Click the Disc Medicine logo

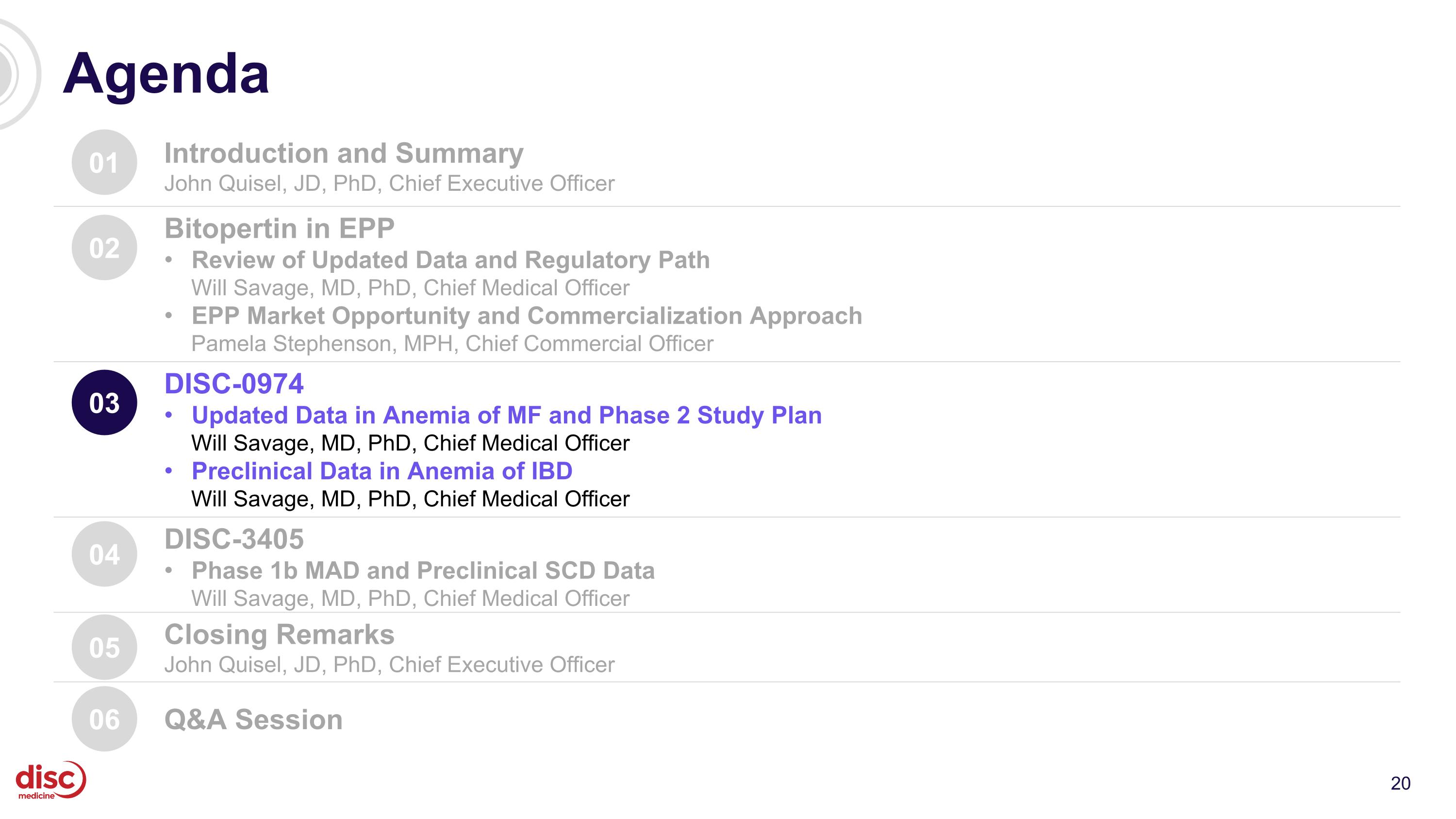51,781
